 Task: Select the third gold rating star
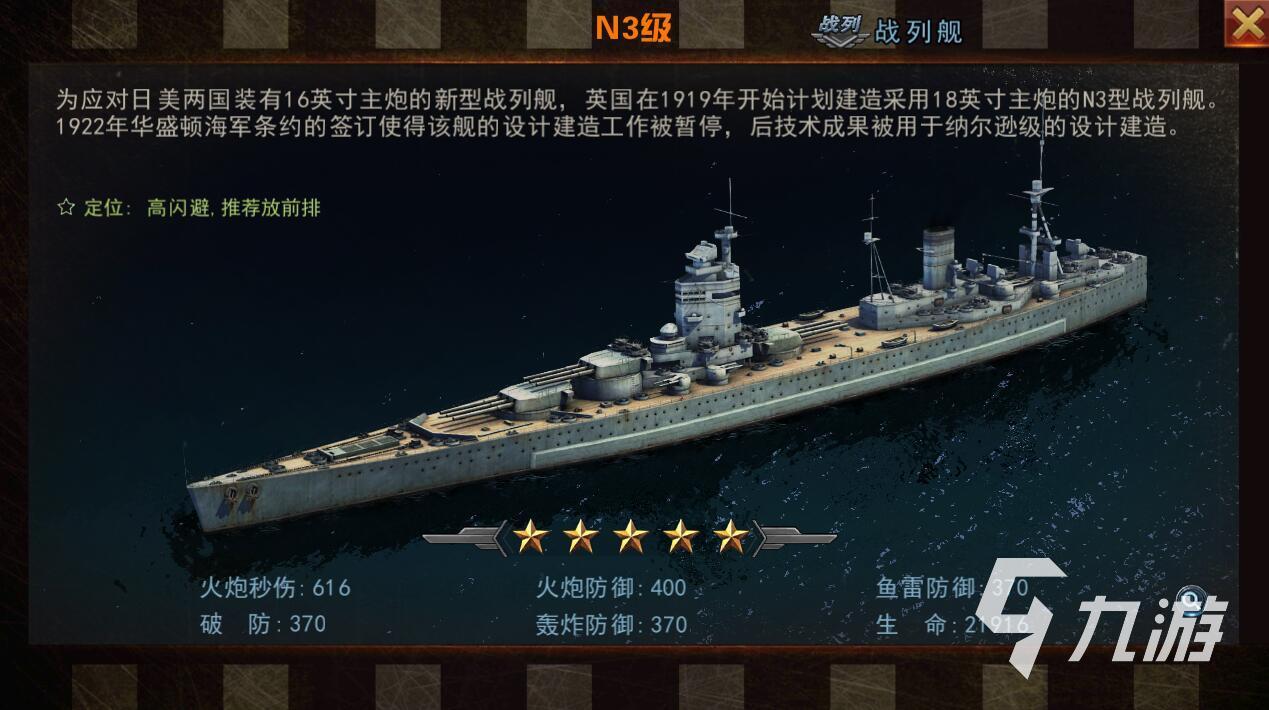click(630, 537)
